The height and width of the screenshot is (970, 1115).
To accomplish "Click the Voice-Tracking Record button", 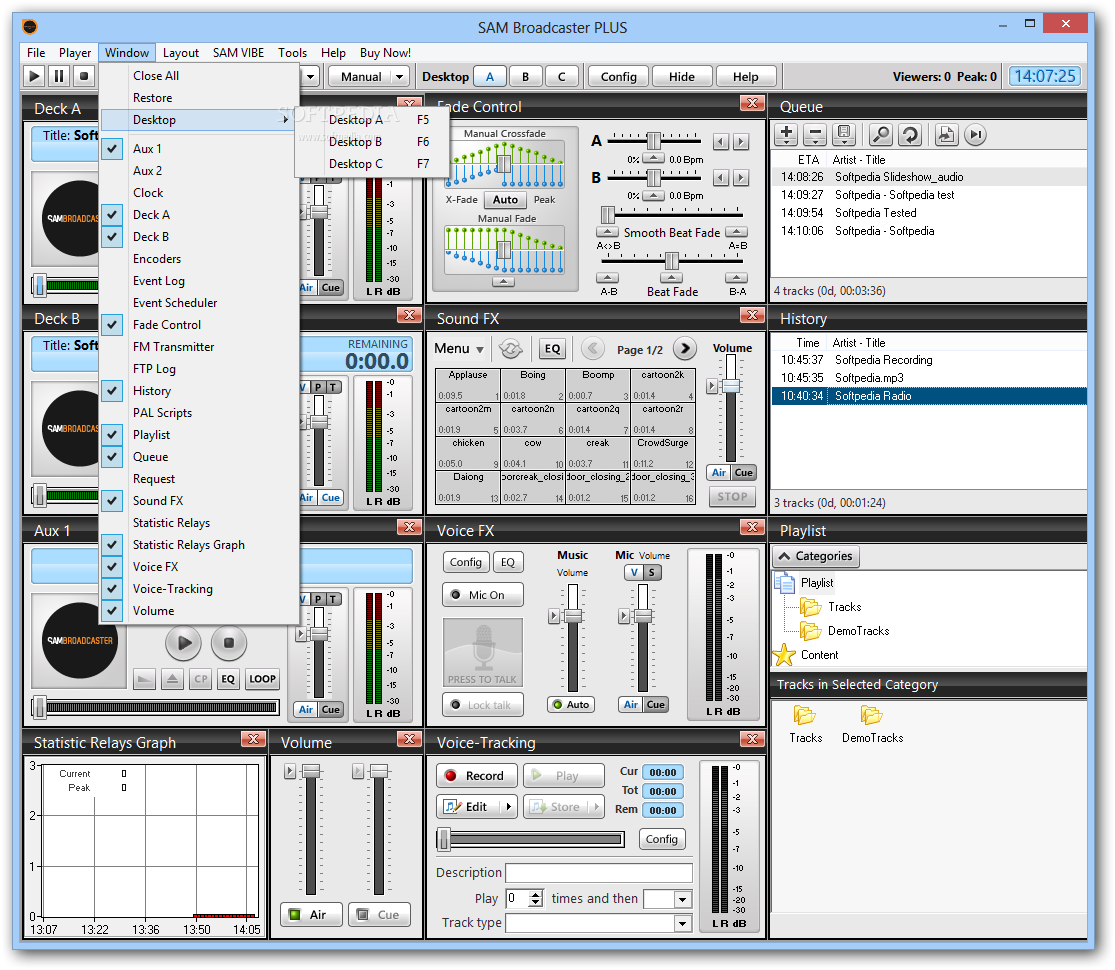I will [x=476, y=776].
